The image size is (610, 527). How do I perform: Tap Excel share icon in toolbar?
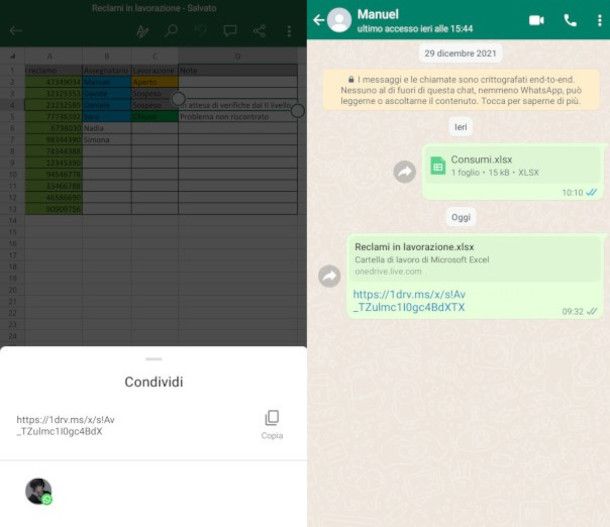pyautogui.click(x=259, y=31)
